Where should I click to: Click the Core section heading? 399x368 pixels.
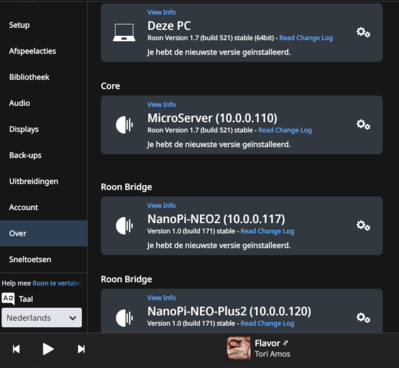click(110, 86)
